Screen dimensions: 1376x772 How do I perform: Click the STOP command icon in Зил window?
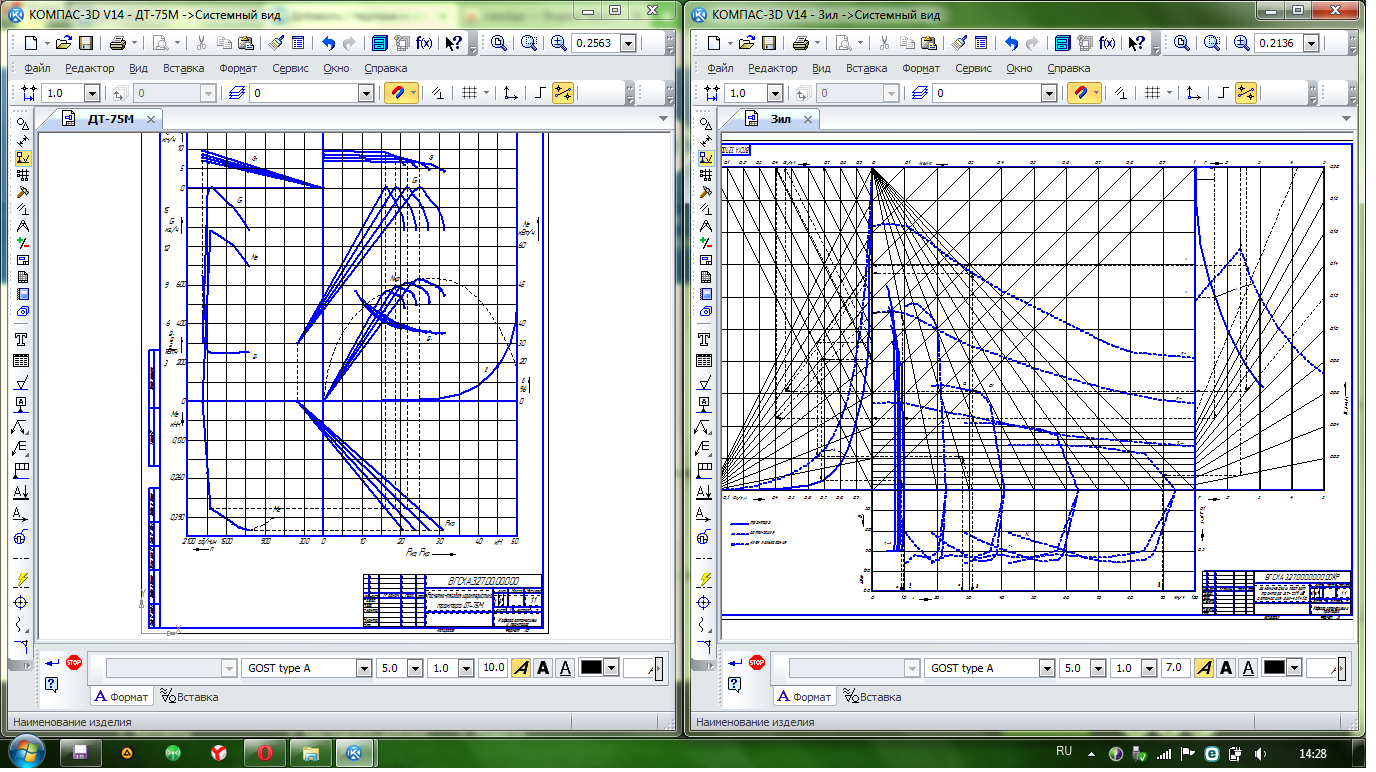(x=756, y=661)
